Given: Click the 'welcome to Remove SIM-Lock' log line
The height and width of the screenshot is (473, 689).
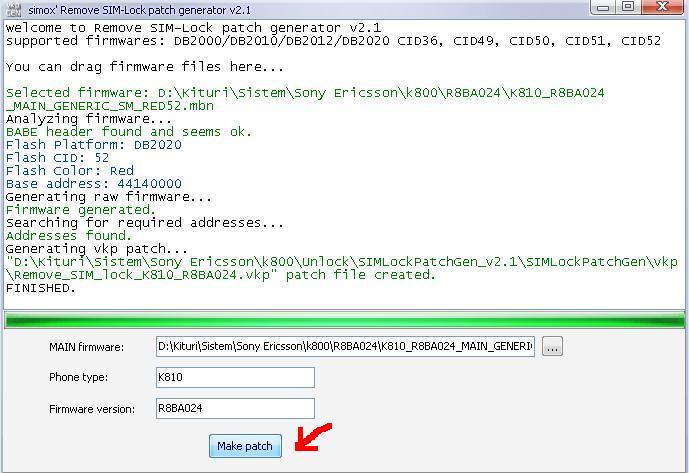Looking at the screenshot, I should point(193,28).
